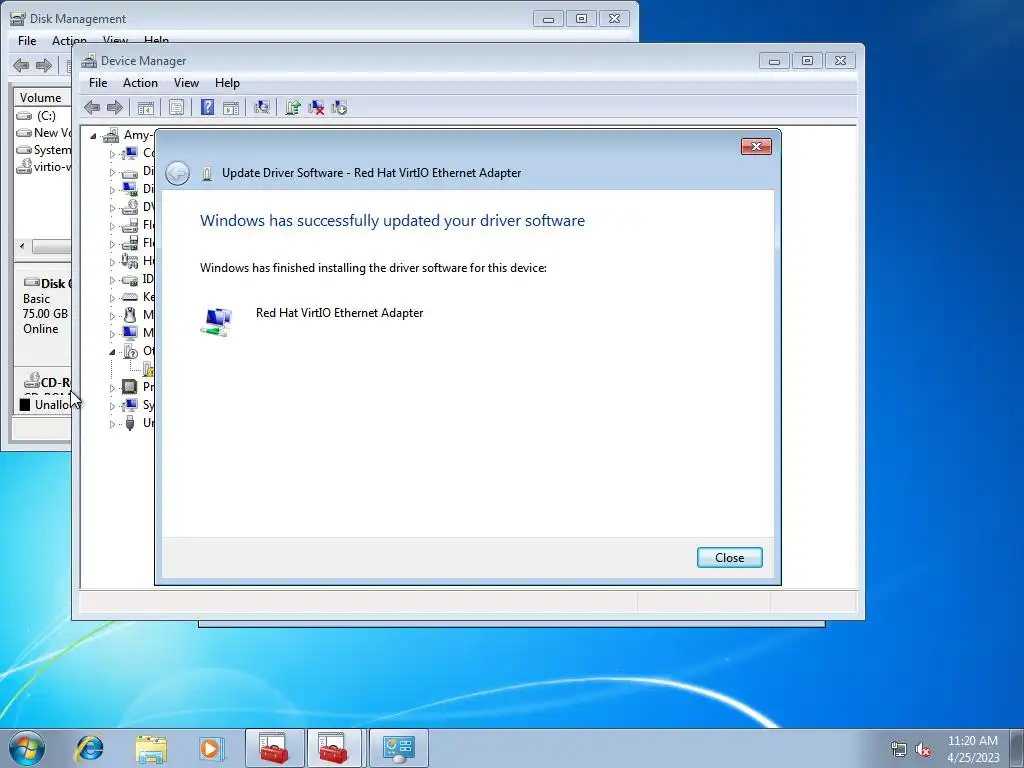Click Uninstall device icon with red X
Viewport: 1024px width, 768px height.
click(x=316, y=107)
